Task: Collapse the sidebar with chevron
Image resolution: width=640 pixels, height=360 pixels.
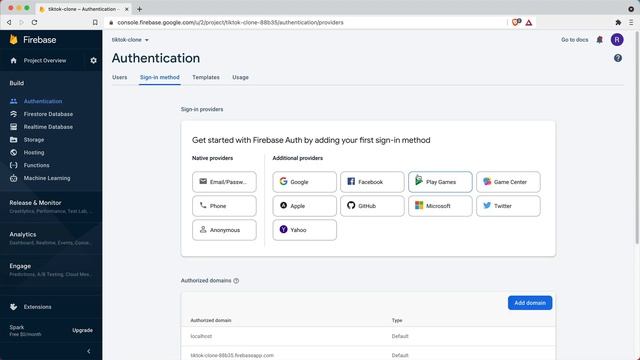Action: [89, 351]
